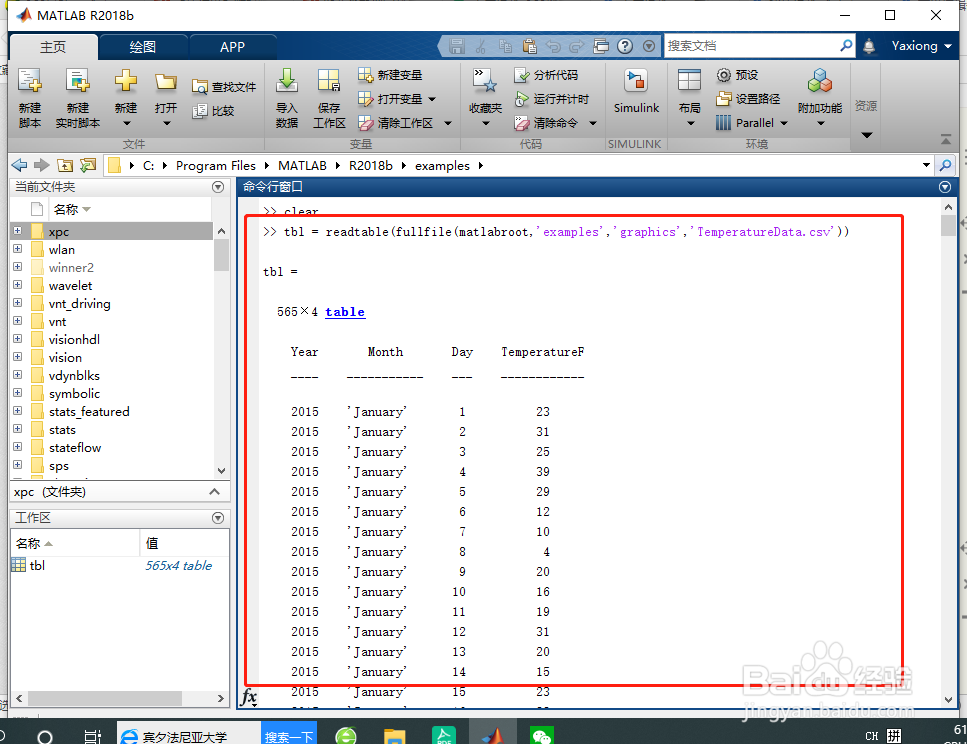
Task: Switch to the Home (主页) tab
Action: [53, 47]
